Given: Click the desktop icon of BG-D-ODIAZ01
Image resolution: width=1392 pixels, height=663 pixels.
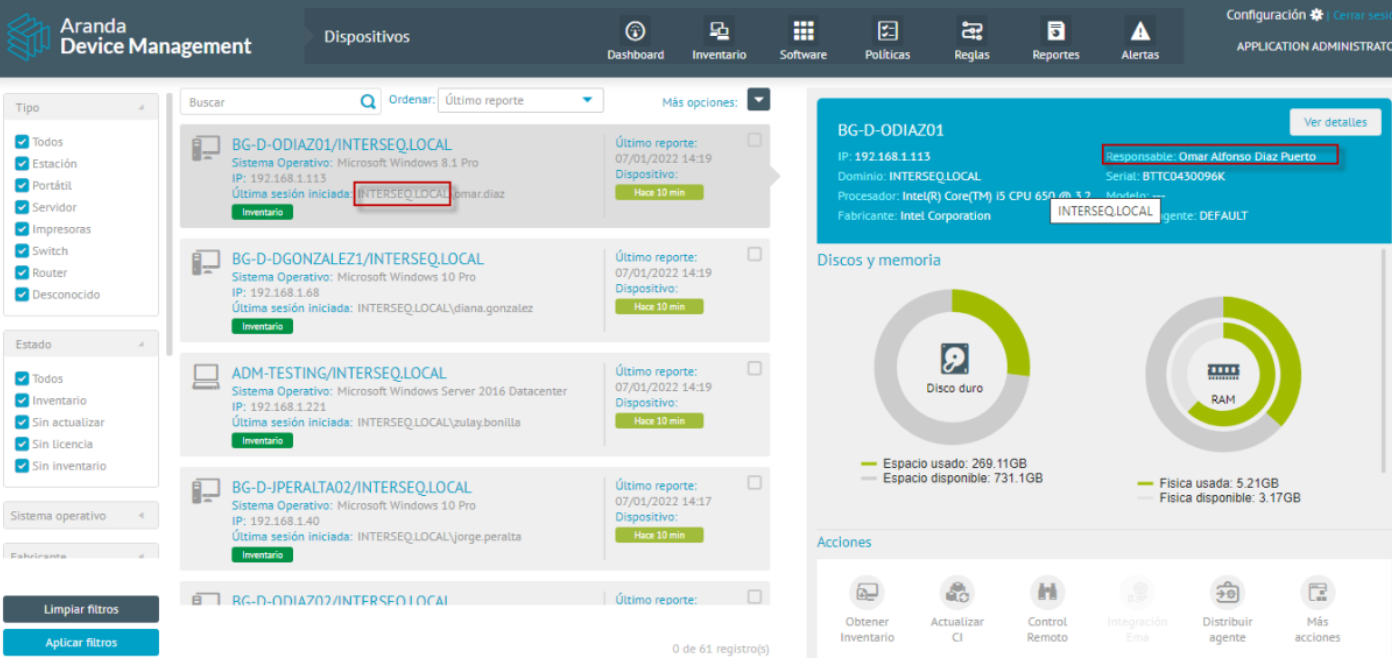Looking at the screenshot, I should [206, 148].
